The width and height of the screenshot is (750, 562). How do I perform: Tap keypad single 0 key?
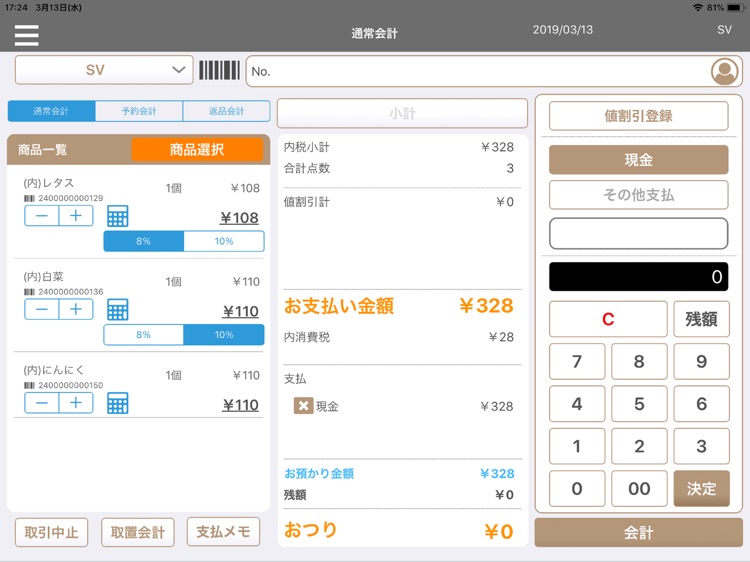pyautogui.click(x=577, y=488)
